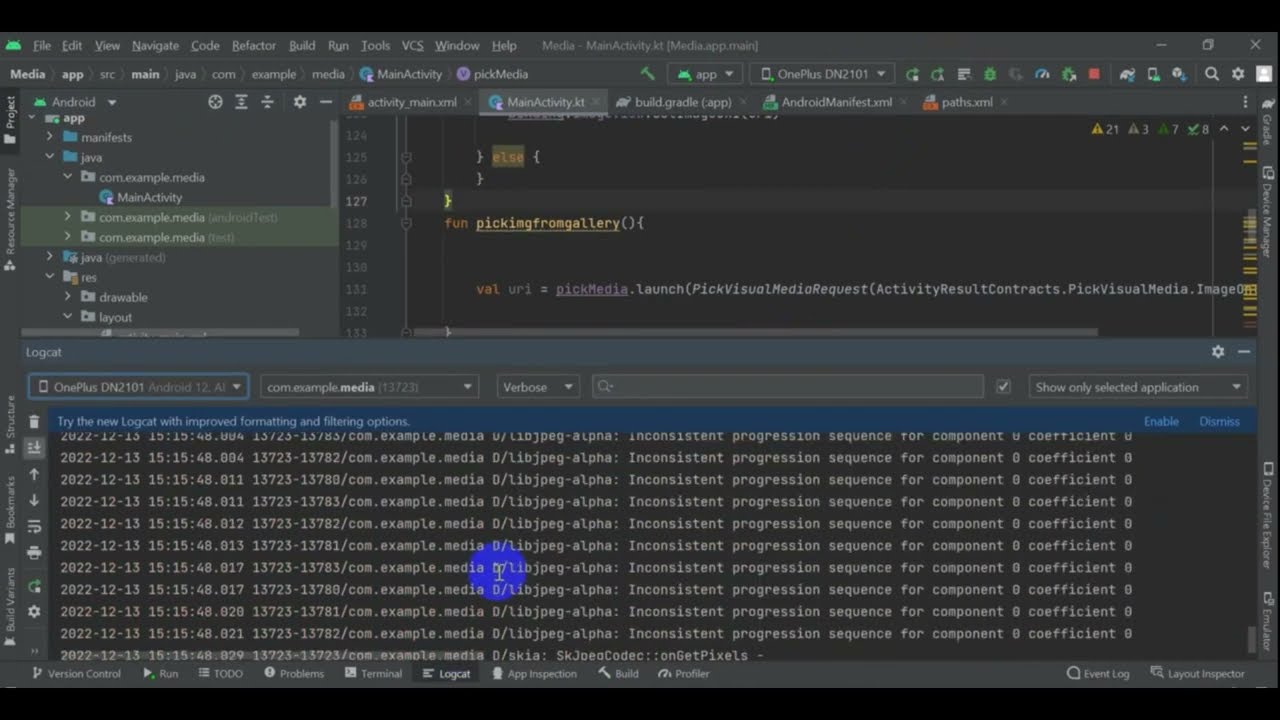Expand the manifests folder
1280x720 pixels.
click(x=49, y=137)
